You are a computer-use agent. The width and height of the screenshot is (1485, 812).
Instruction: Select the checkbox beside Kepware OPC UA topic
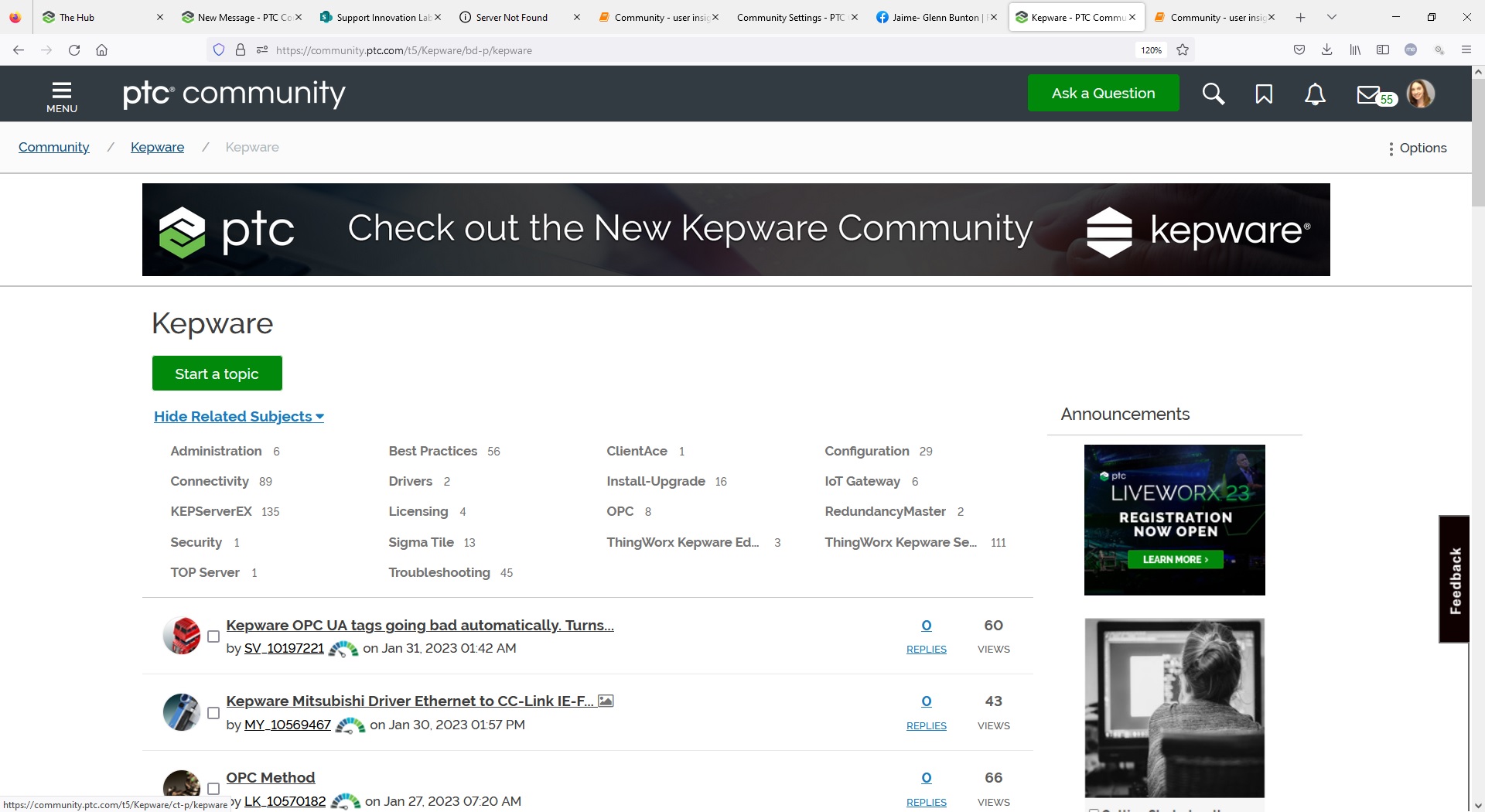pyautogui.click(x=213, y=636)
